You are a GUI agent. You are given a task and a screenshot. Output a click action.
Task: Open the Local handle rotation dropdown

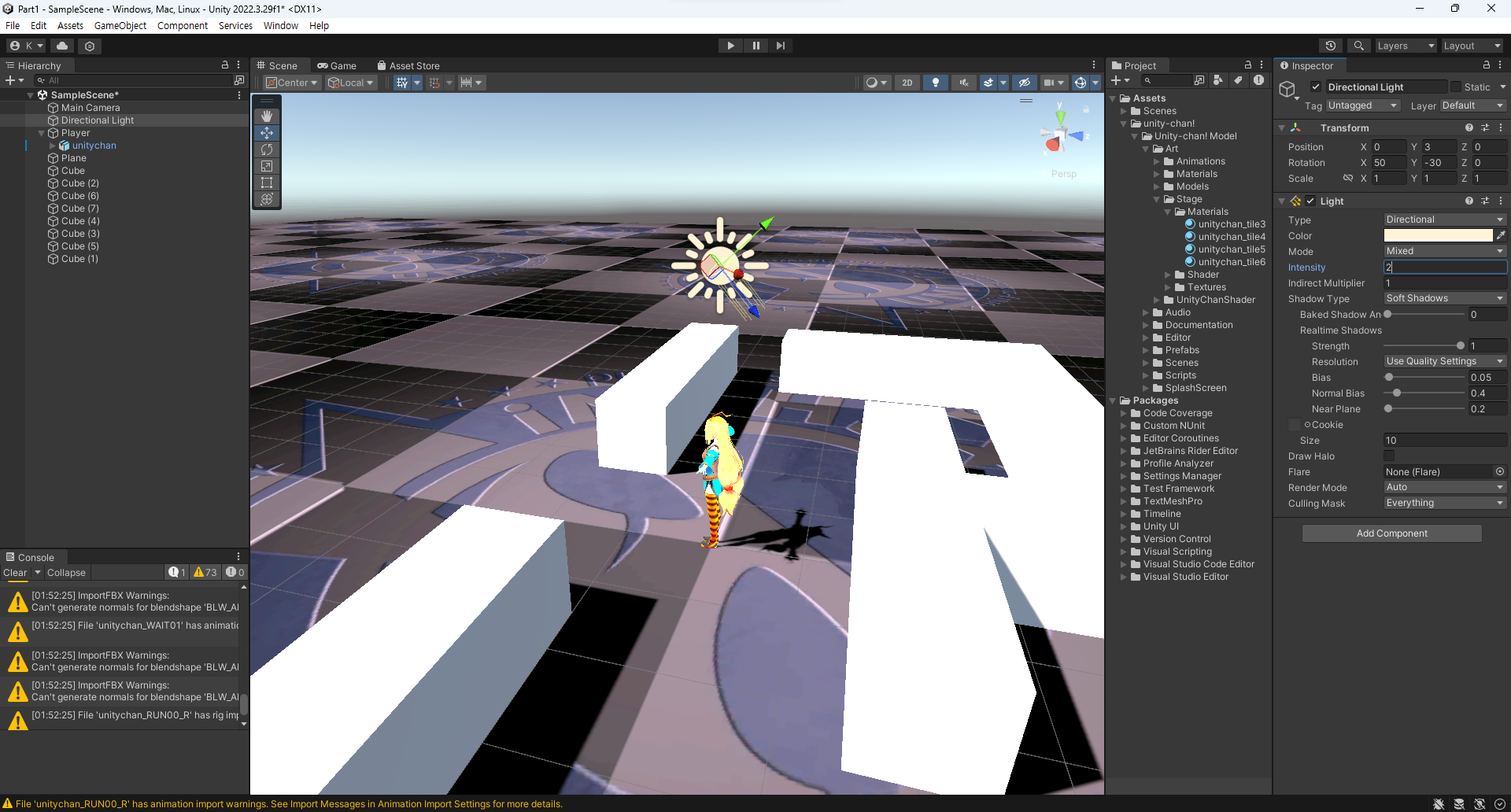pos(351,83)
